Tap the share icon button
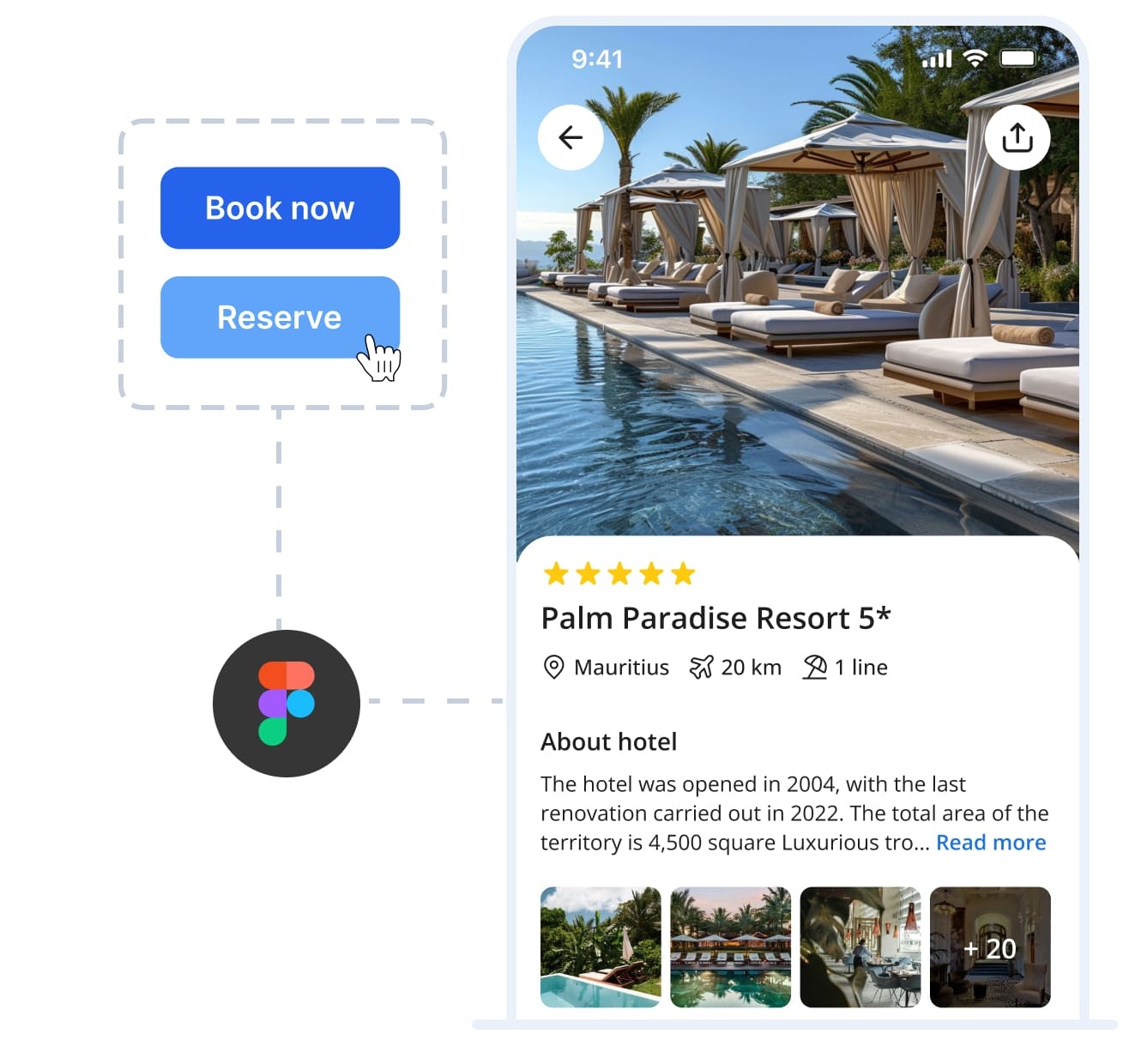The width and height of the screenshot is (1129, 1064). point(1017,137)
